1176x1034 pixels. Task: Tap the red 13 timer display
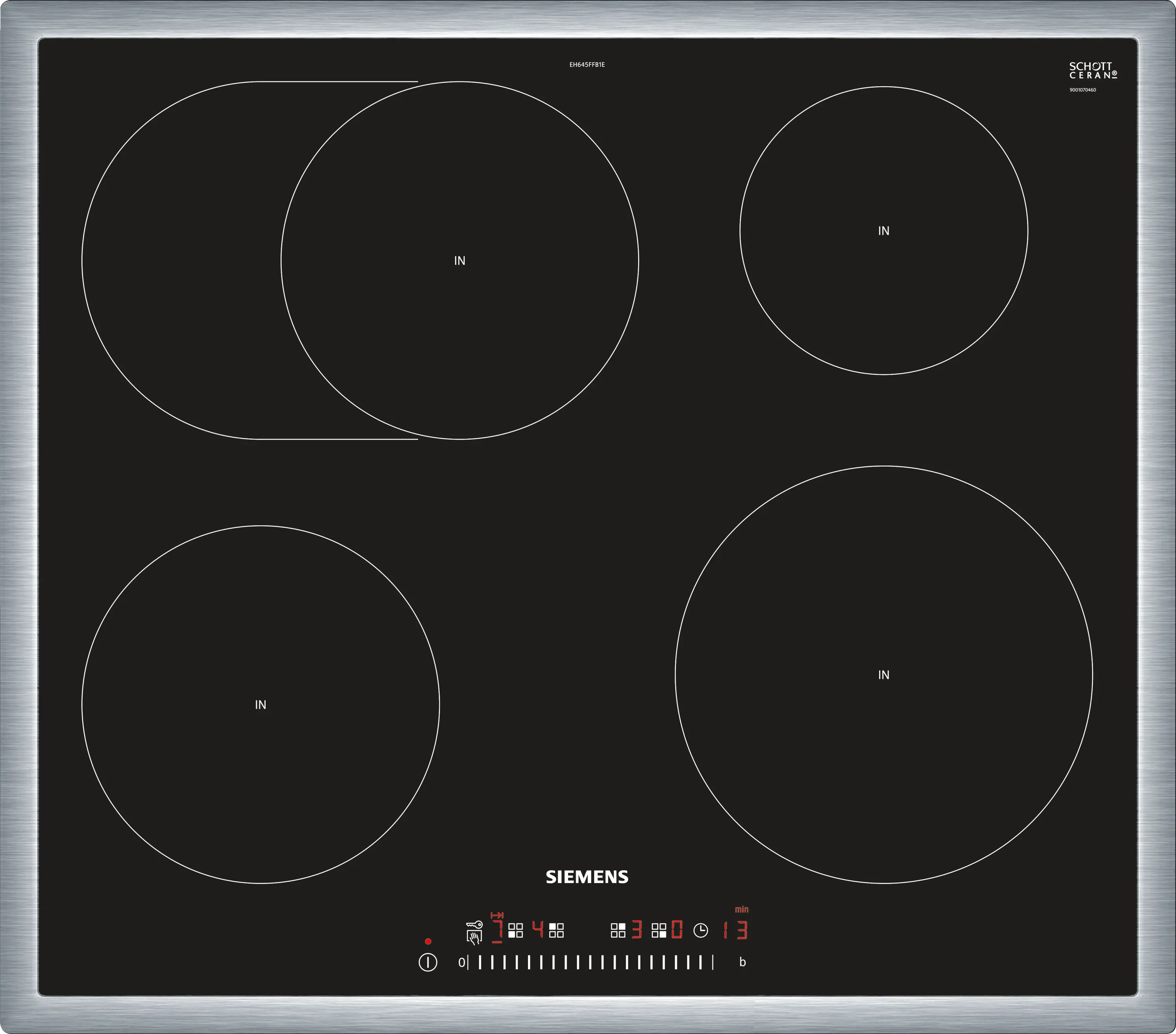[736, 931]
